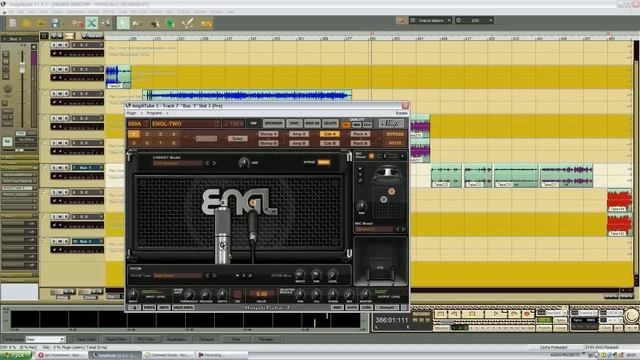
Task: Open AmpliTube Plugin menu
Action: pos(131,113)
